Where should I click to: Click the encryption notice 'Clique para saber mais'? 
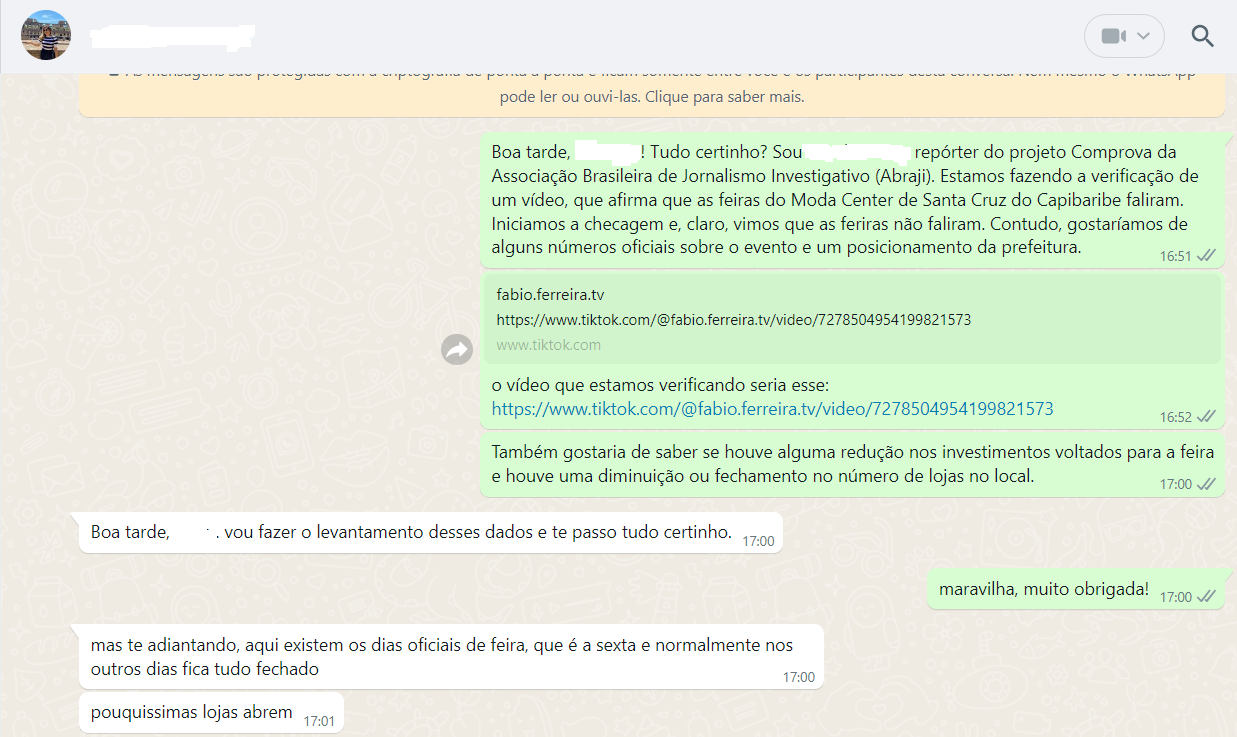pos(726,98)
